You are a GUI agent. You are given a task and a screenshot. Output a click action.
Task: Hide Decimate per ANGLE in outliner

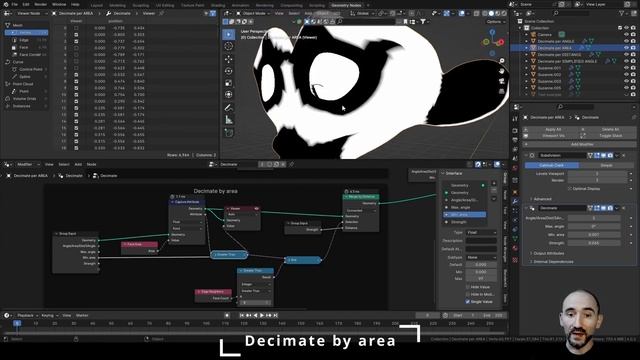pos(626,41)
